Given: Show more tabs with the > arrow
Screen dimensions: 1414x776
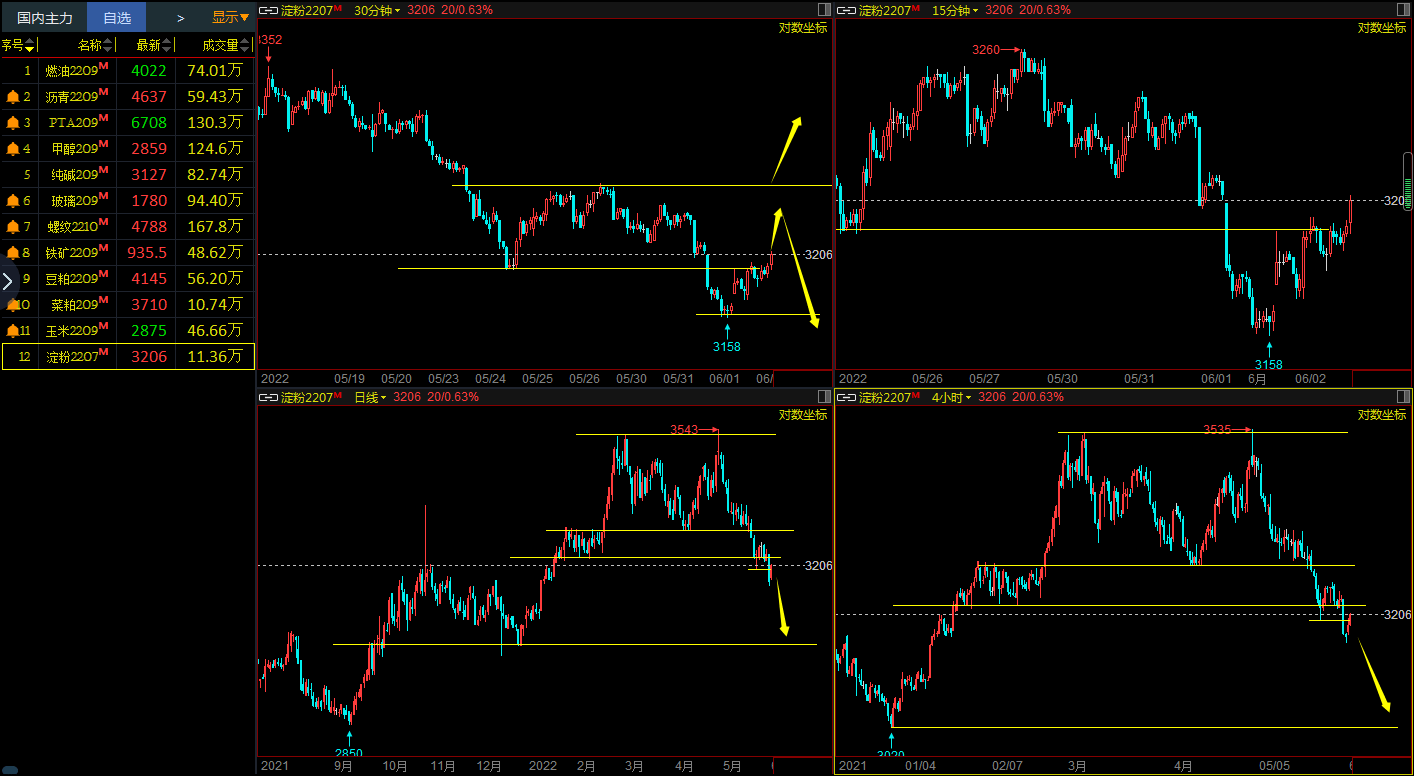Looking at the screenshot, I should coord(180,17).
